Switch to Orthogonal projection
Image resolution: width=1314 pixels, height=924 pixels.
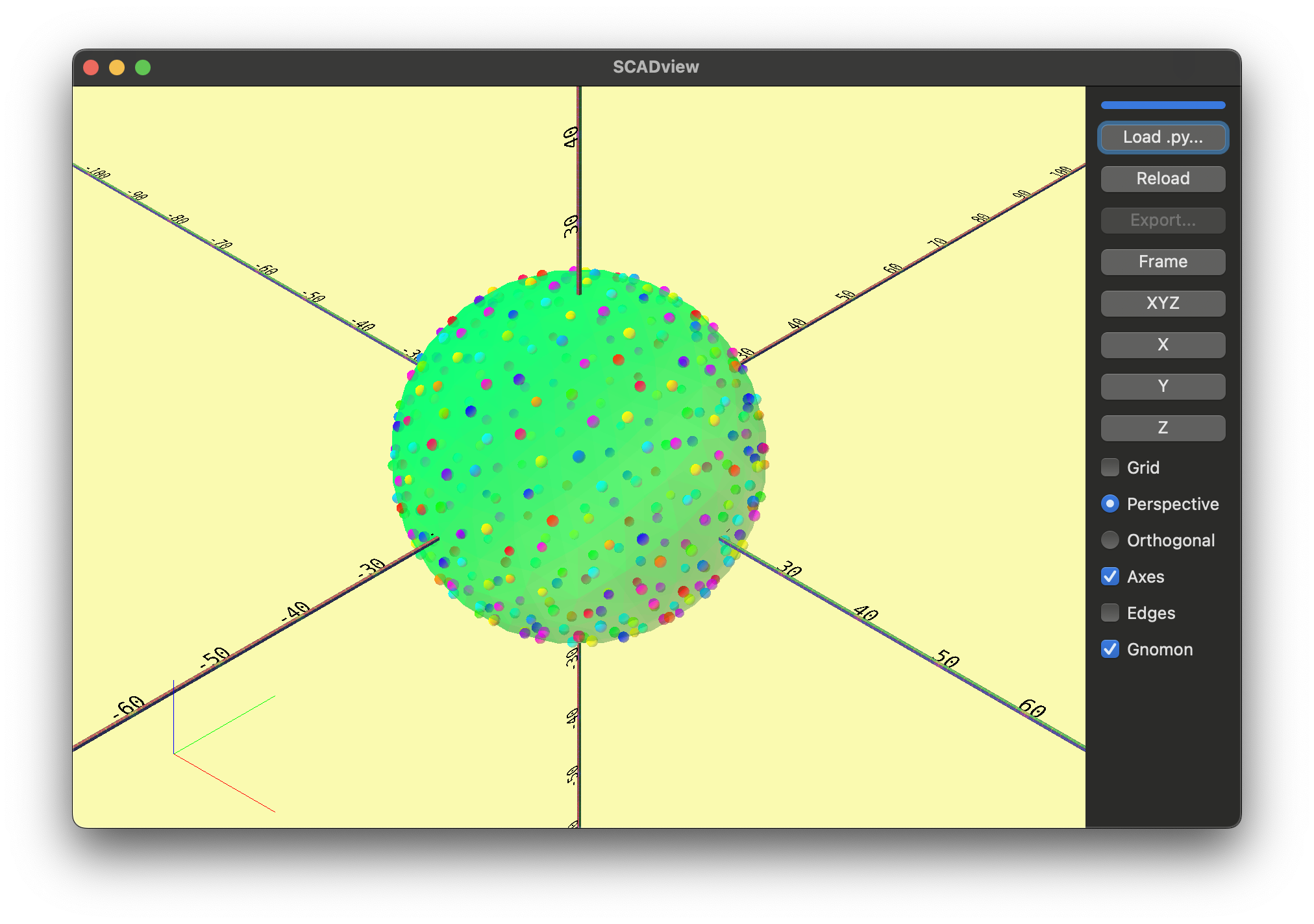click(x=1110, y=540)
